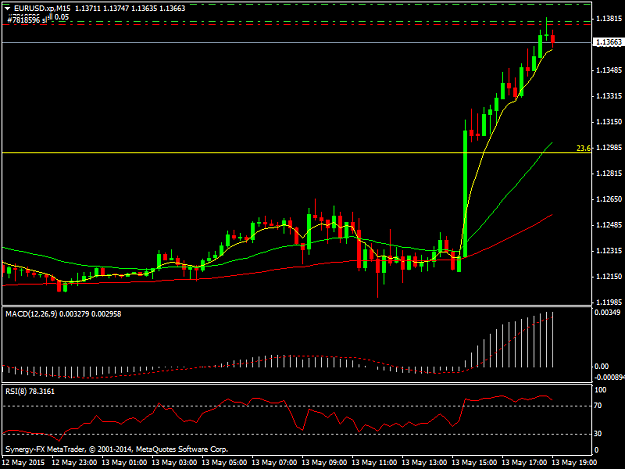625x469 pixels.
Task: Click the MACD scale value 0.00349
Action: [x=607, y=312]
